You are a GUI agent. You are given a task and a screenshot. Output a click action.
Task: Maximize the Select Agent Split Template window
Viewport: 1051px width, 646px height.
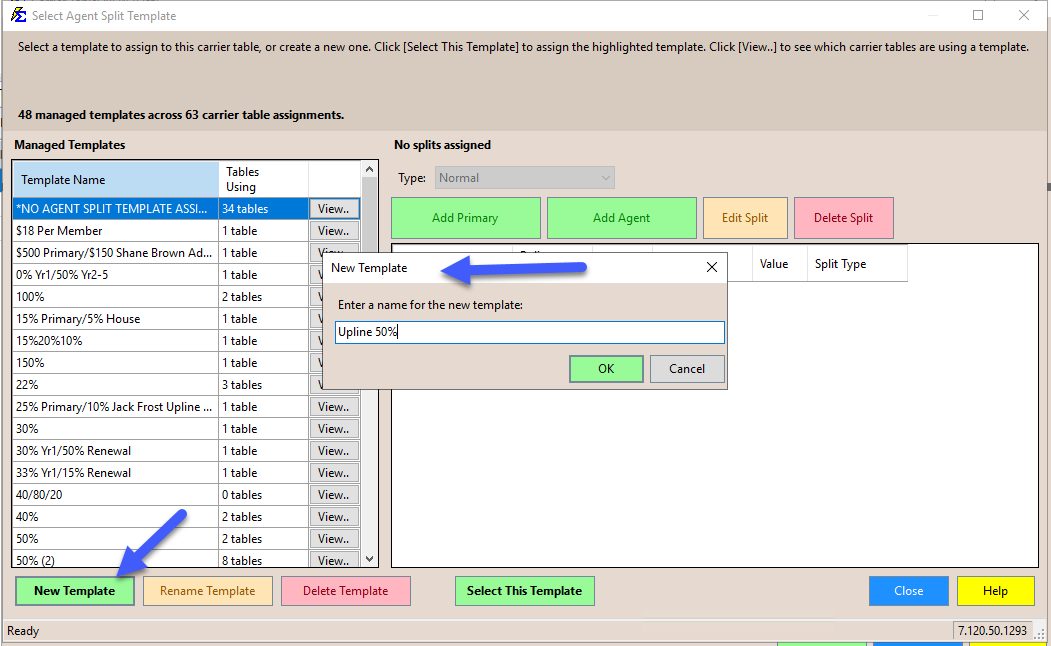978,15
